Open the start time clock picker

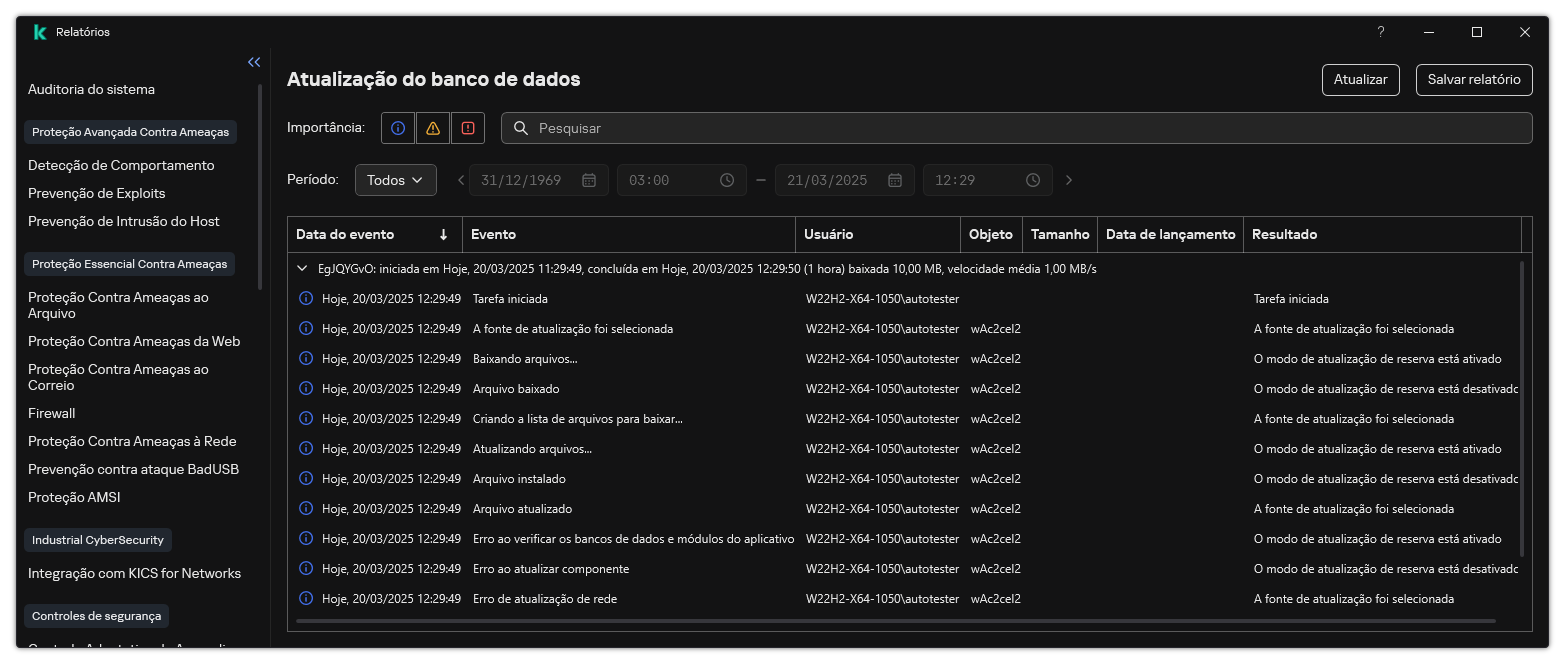pos(727,180)
